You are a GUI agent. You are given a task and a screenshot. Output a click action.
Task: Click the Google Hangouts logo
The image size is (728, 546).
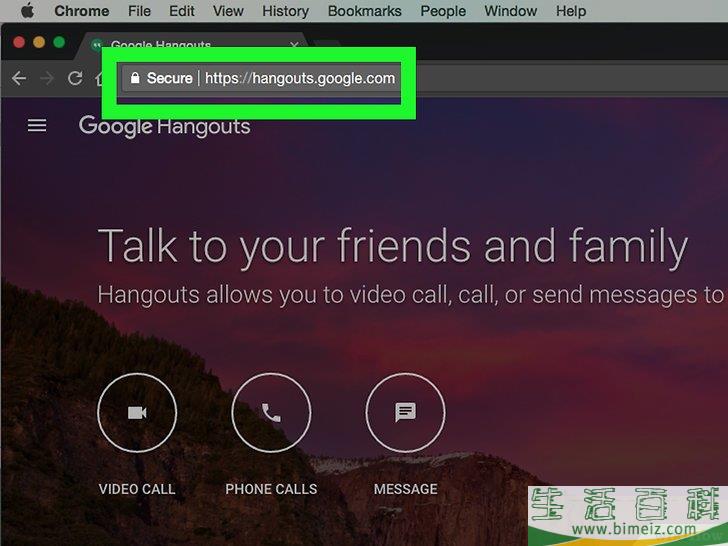click(x=164, y=126)
